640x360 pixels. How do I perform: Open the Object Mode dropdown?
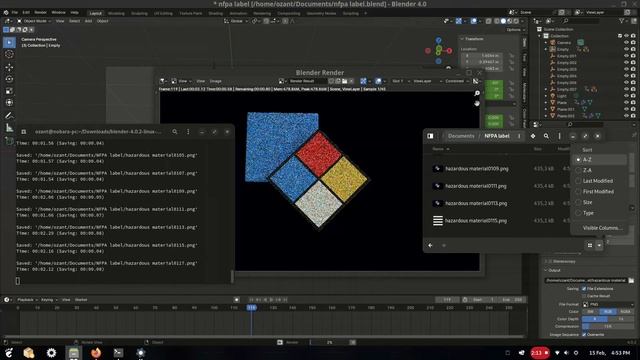point(34,21)
